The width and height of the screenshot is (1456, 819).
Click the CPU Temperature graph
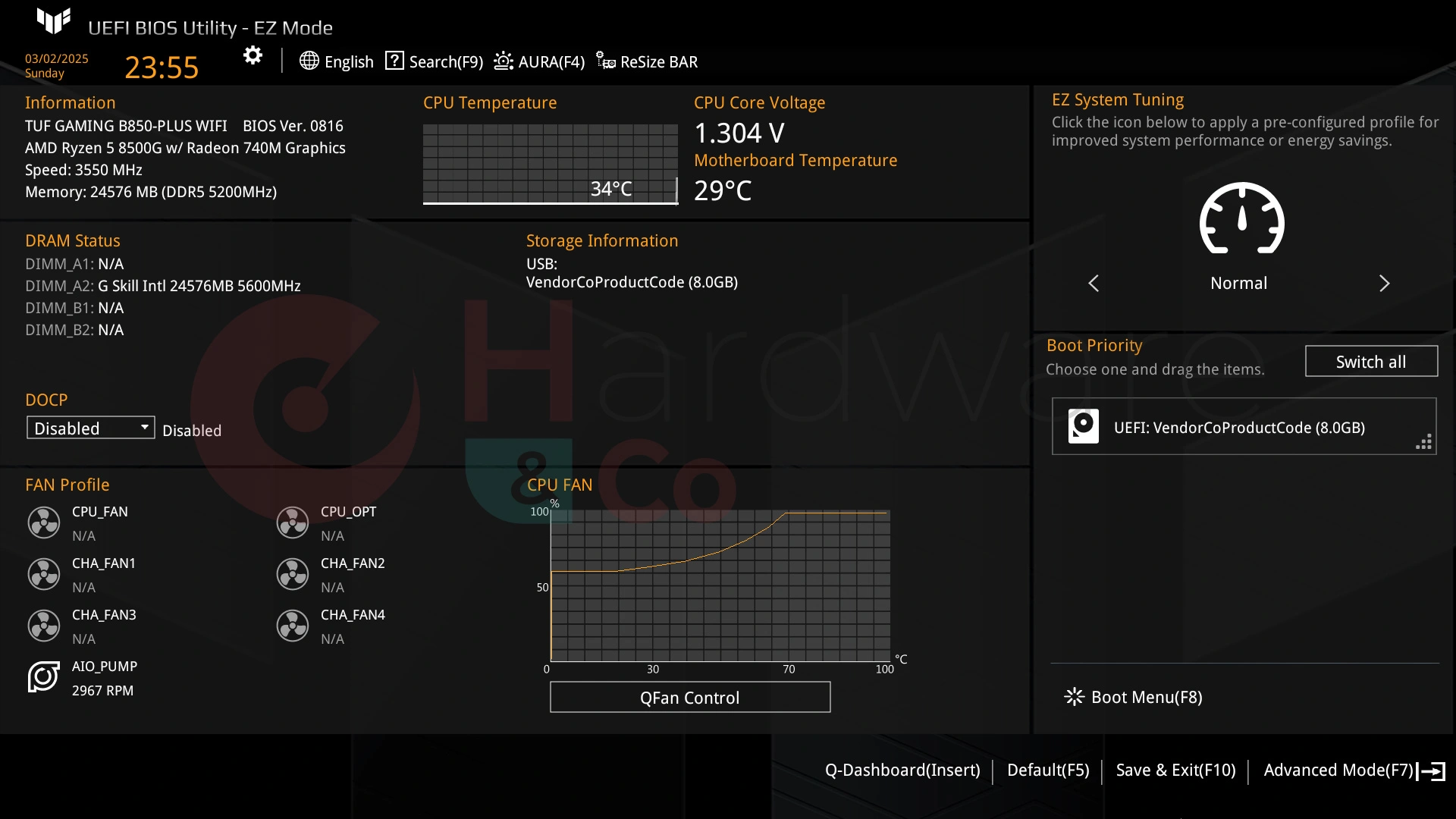(x=551, y=164)
